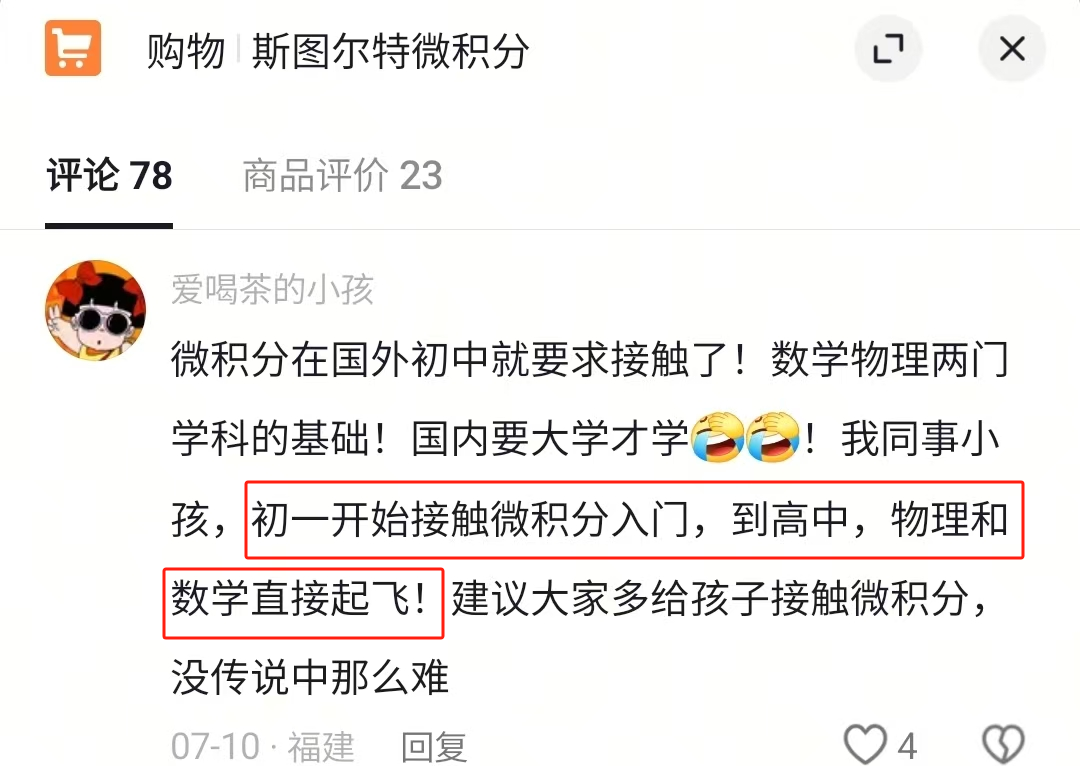Screen dimensions: 1080x766
Task: Open the profile of user 爱喝茶的小孩
Action: click(x=273, y=289)
